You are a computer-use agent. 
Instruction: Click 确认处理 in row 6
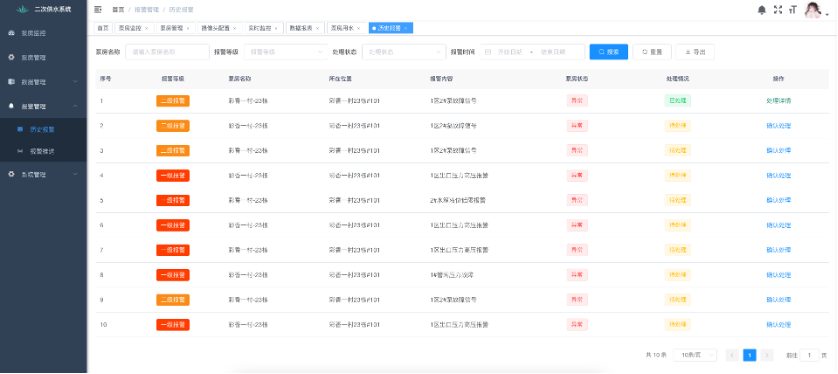(778, 225)
